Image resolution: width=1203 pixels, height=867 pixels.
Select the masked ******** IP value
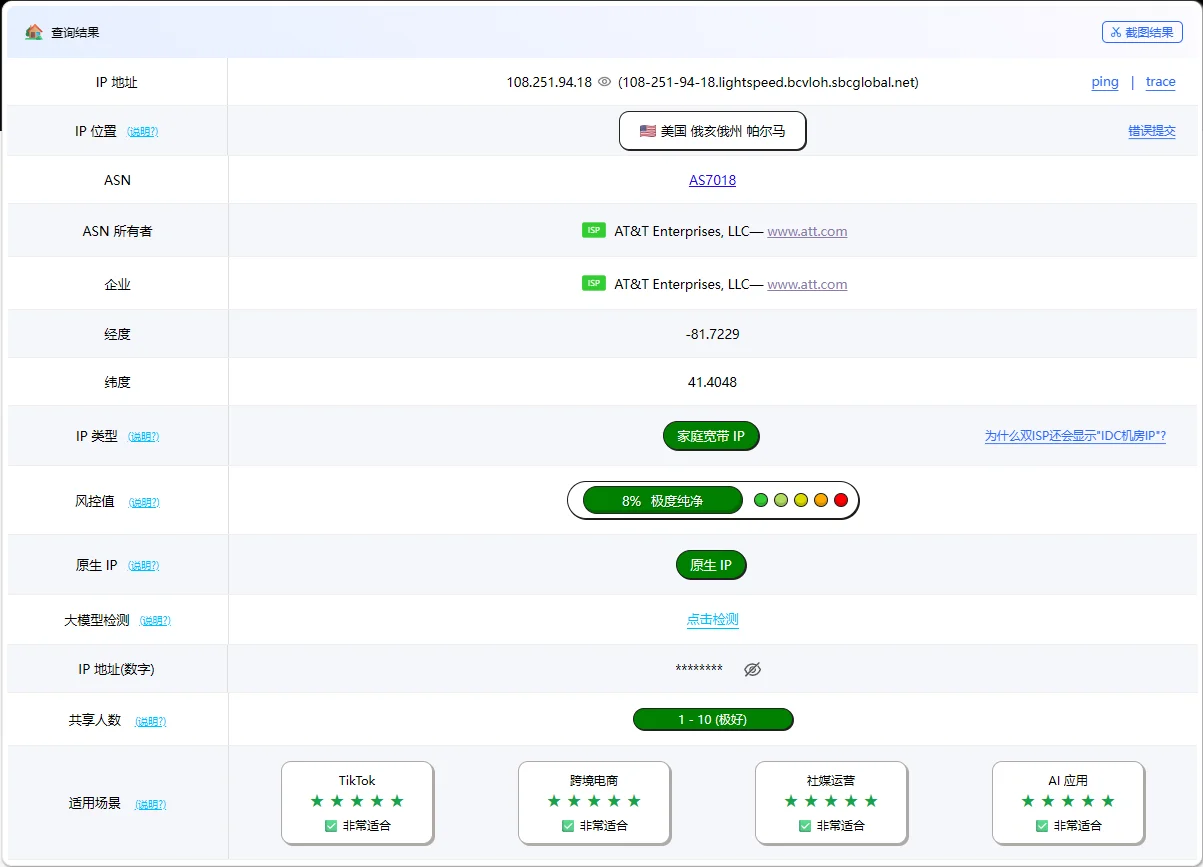699,668
